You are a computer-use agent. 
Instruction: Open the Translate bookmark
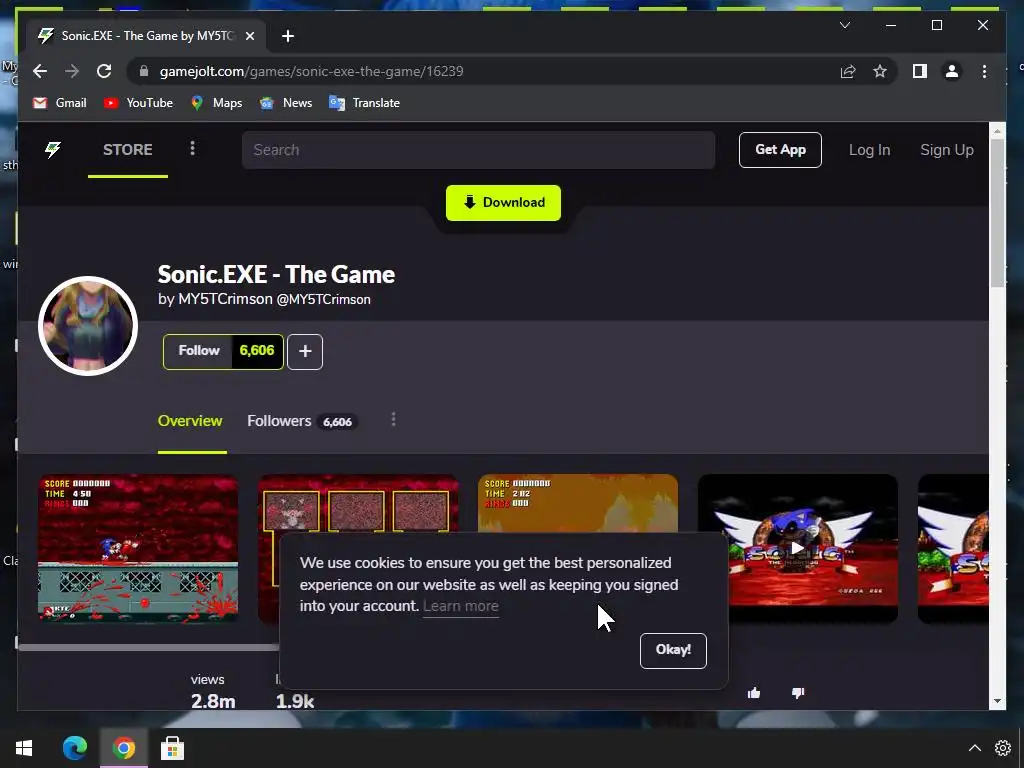click(x=364, y=103)
